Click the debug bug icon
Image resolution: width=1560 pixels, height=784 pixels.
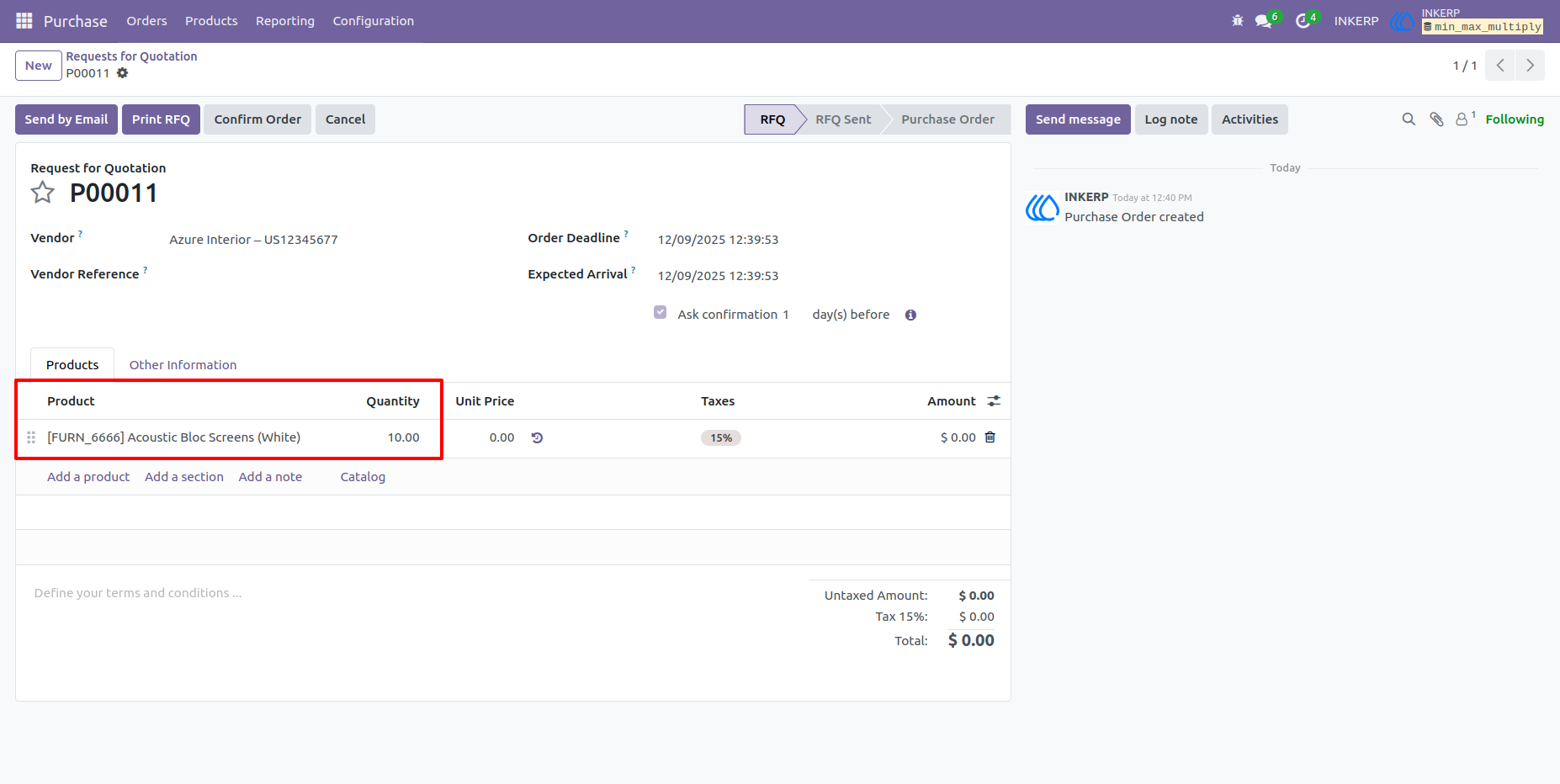pos(1238,21)
